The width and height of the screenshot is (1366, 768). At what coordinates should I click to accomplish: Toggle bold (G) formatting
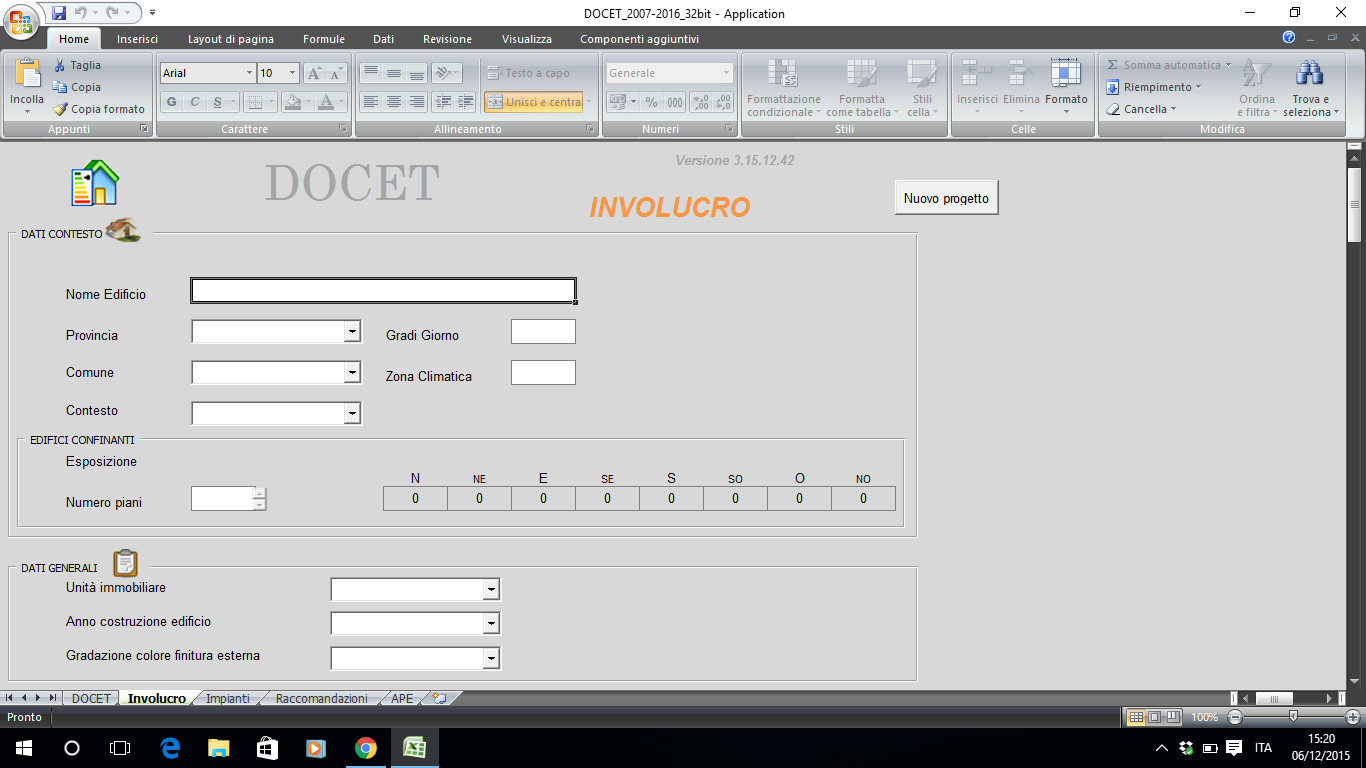[x=172, y=102]
